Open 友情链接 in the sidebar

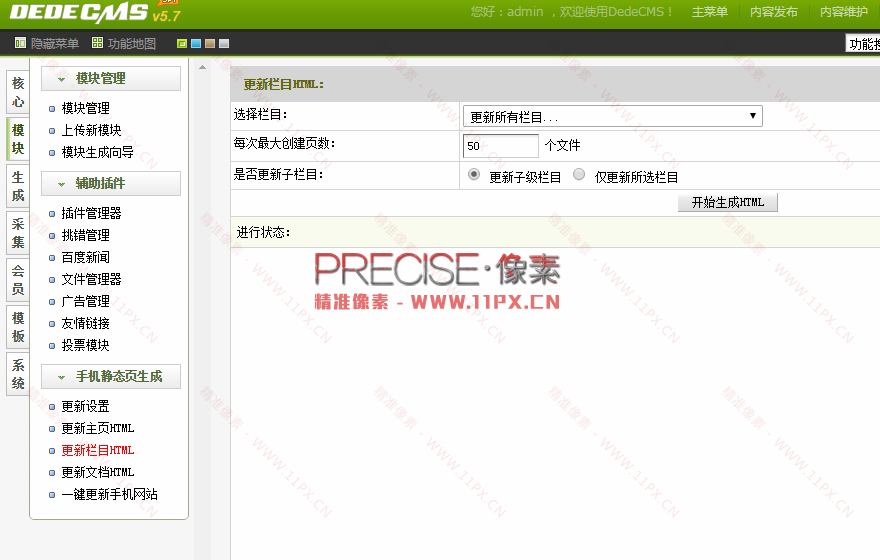(85, 323)
